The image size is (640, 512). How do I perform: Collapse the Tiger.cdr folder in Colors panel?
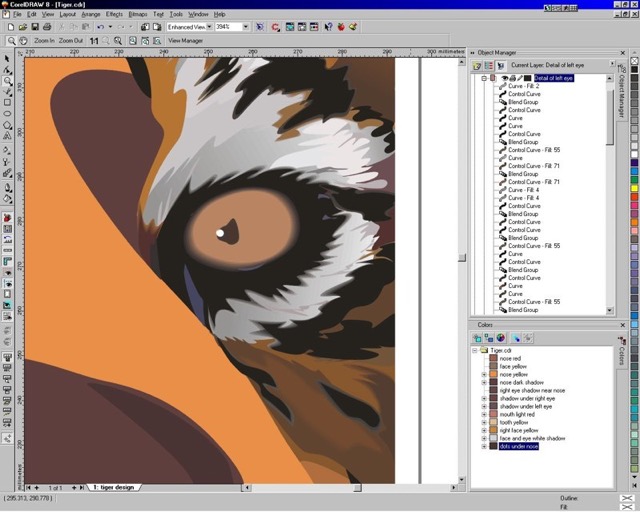tap(475, 350)
